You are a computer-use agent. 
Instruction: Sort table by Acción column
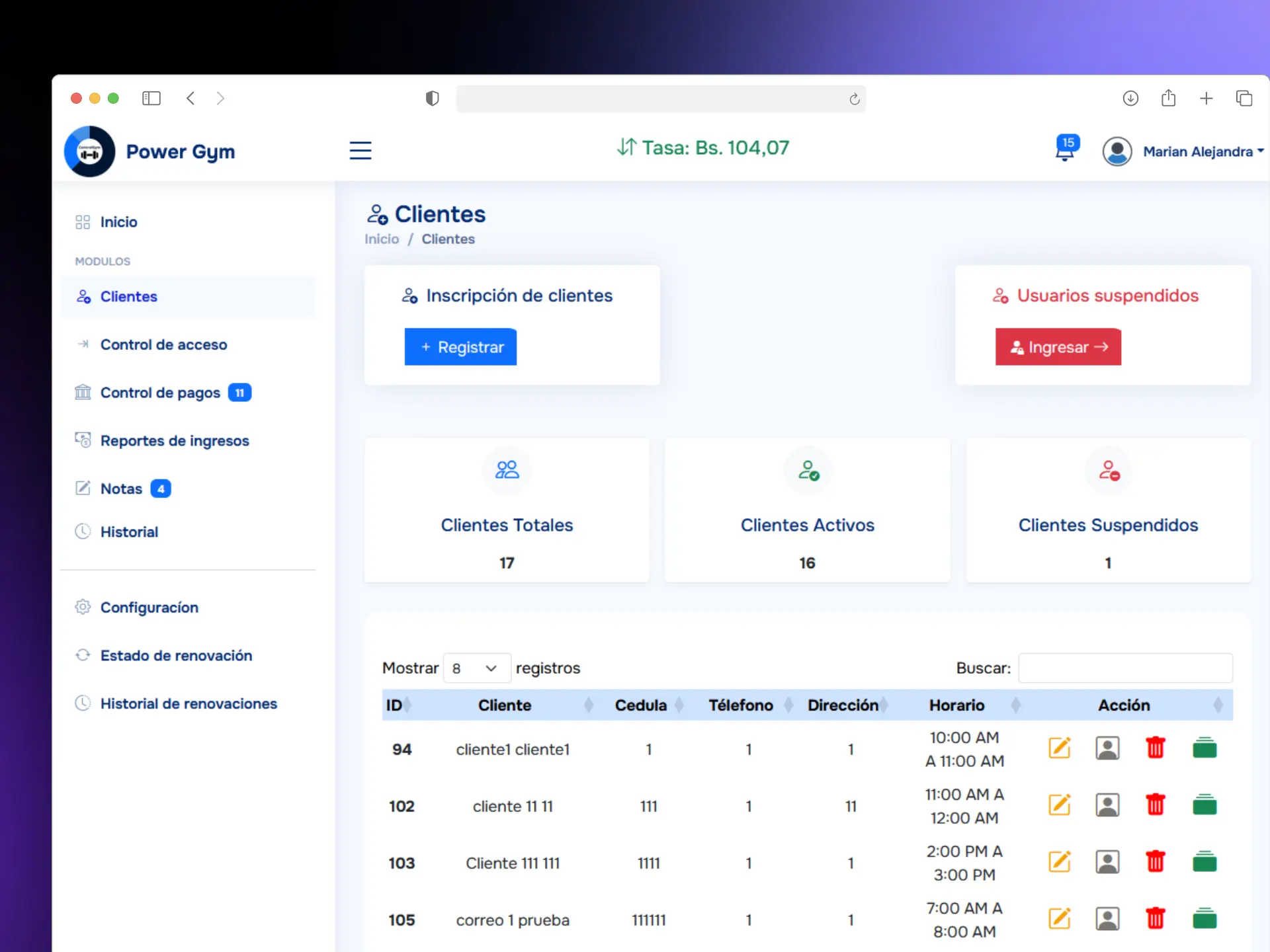pyautogui.click(x=1124, y=705)
